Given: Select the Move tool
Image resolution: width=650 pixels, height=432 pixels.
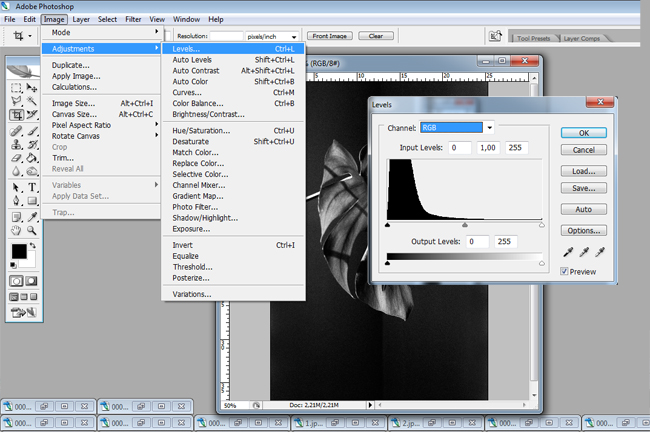Looking at the screenshot, I should tap(33, 88).
